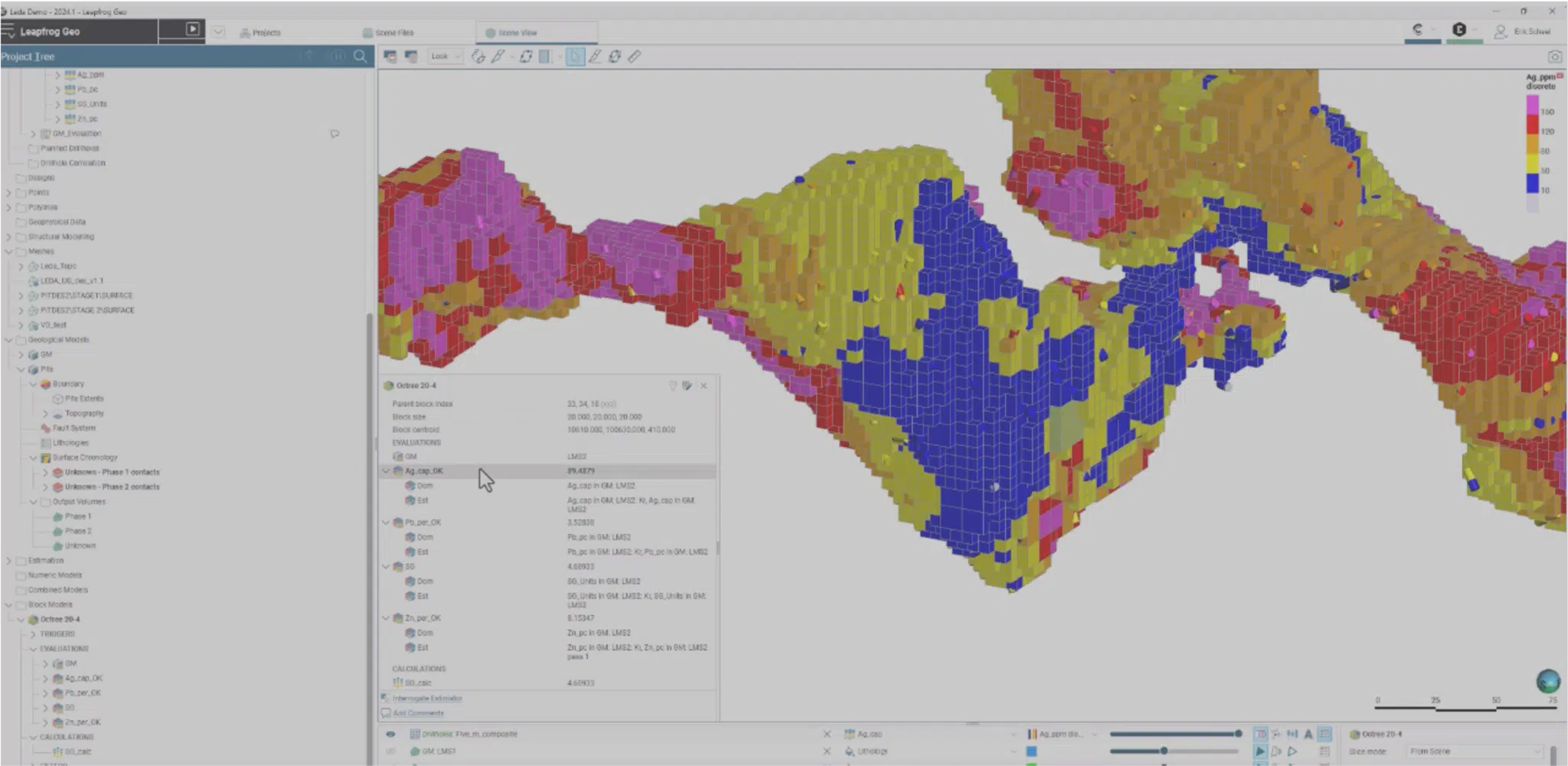Open the Seequent connectivity icon
This screenshot has height=766, width=1568.
point(1418,30)
